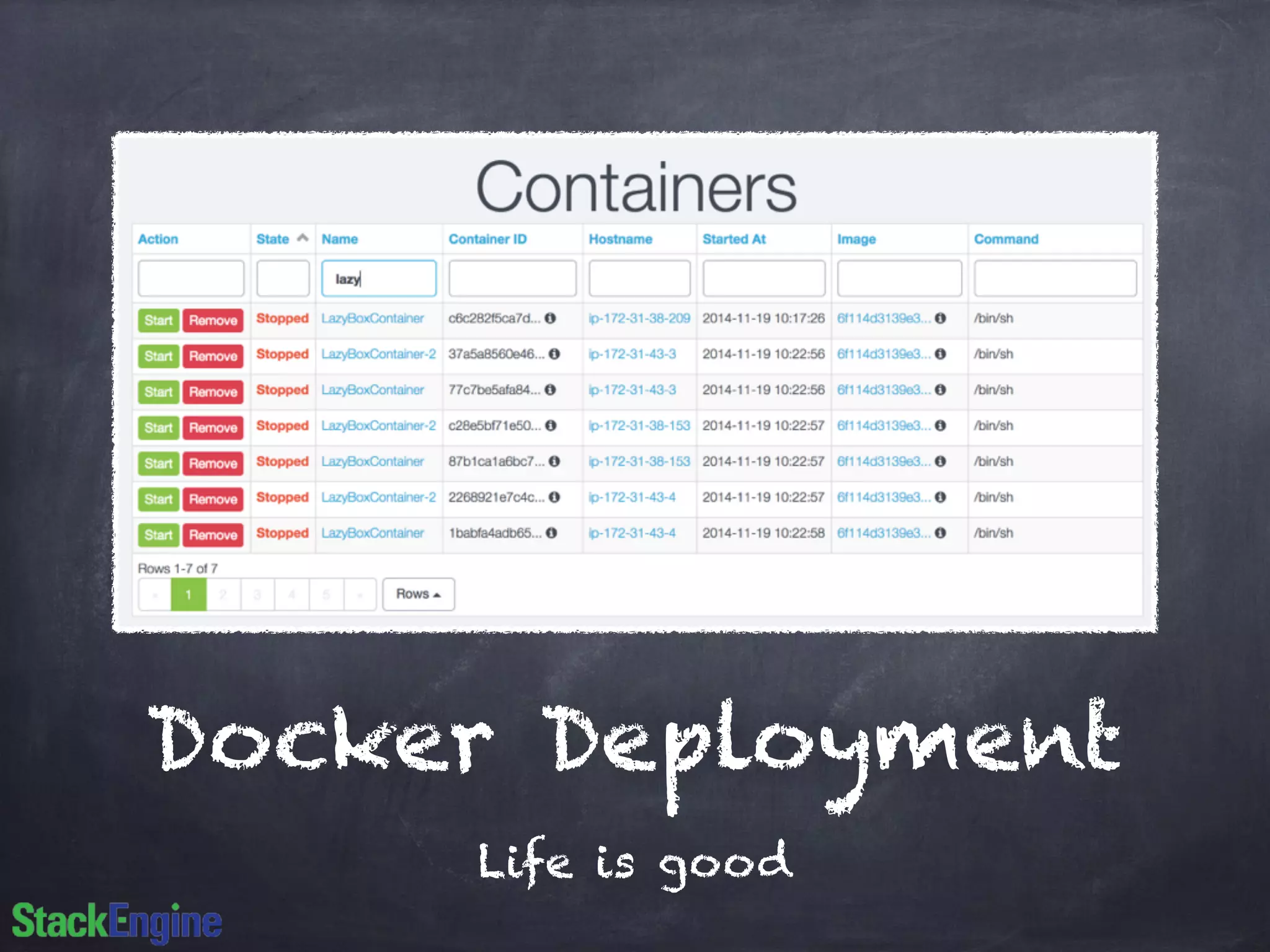Remove container 2268921e7c4c
The height and width of the screenshot is (952, 1270).
(x=213, y=500)
